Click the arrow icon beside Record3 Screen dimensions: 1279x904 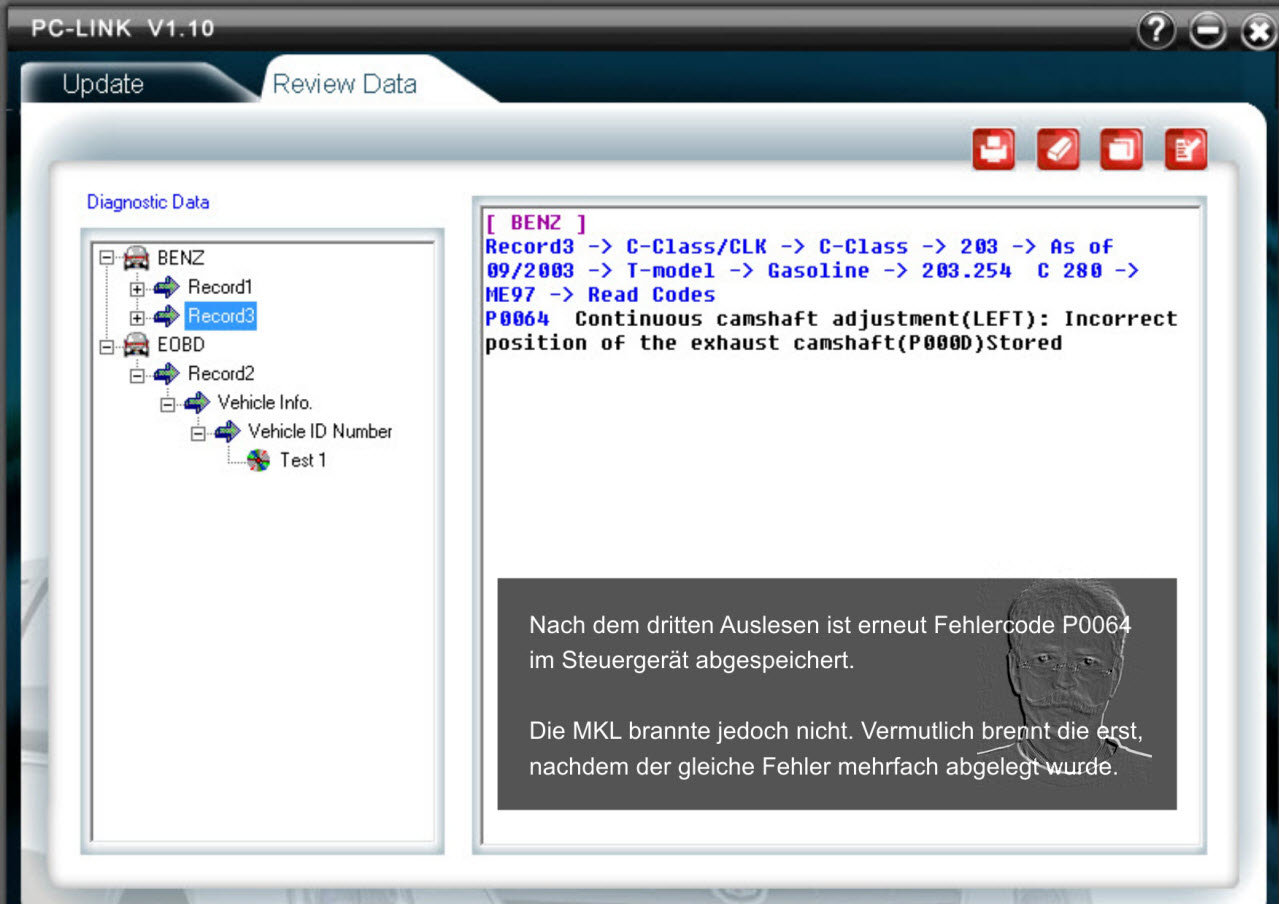pyautogui.click(x=167, y=316)
